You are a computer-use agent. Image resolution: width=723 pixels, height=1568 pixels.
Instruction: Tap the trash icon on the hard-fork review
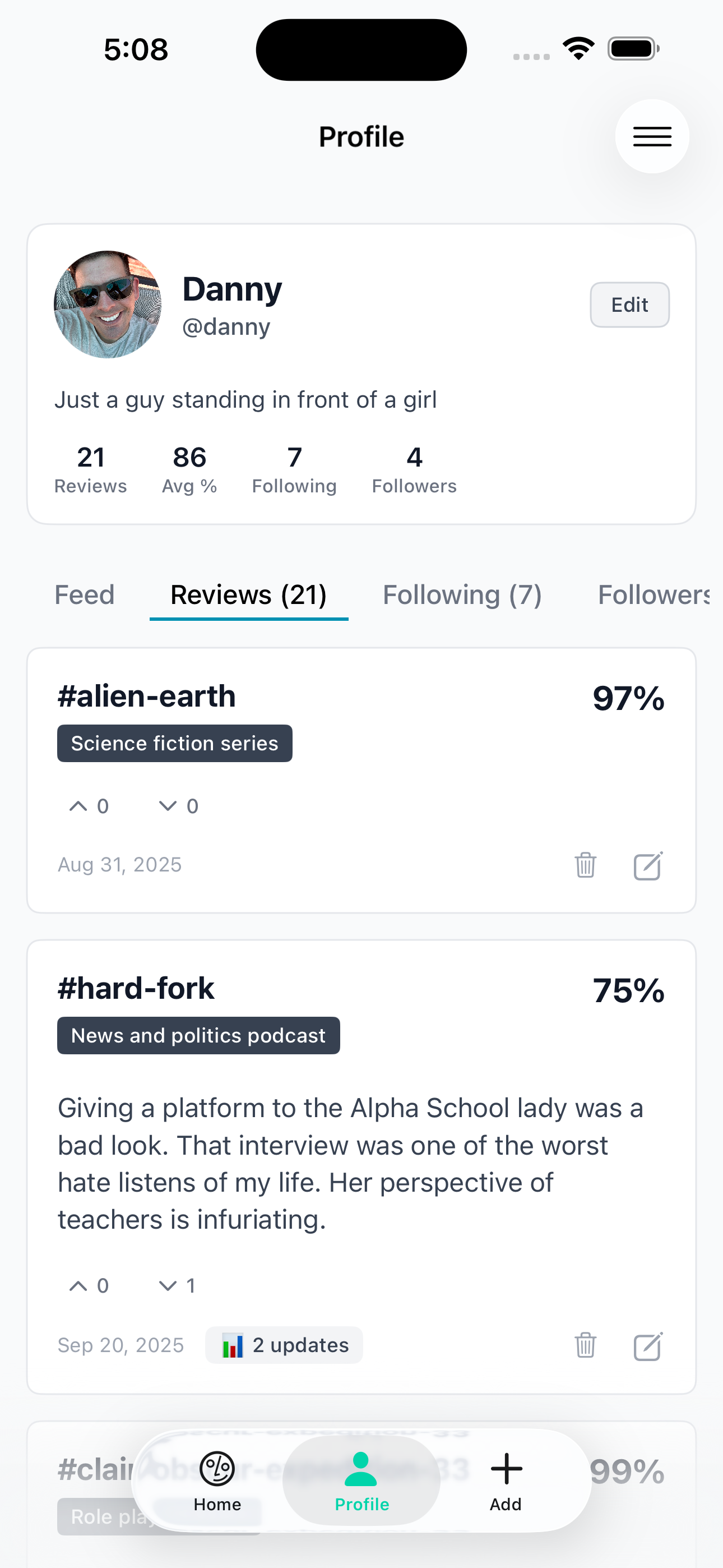click(585, 1345)
